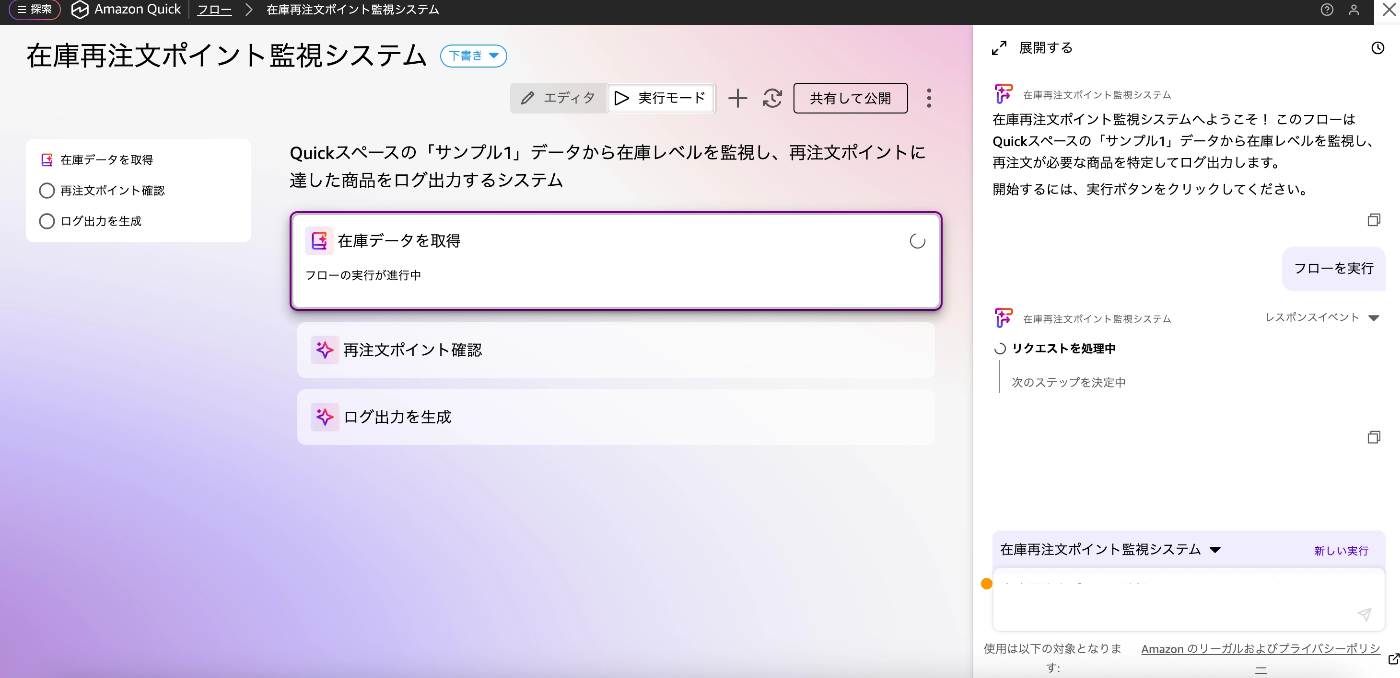This screenshot has width=1400, height=678.
Task: Click 共有して公開 button
Action: pos(850,98)
